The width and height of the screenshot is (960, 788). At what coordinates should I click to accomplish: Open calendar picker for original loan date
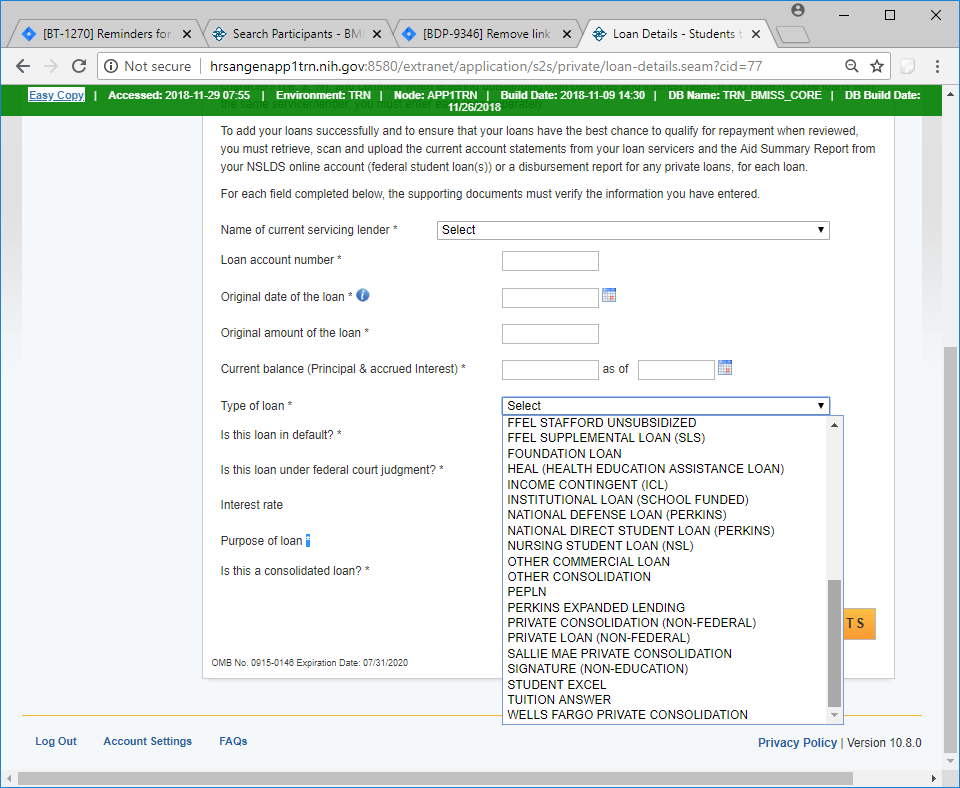pos(609,295)
